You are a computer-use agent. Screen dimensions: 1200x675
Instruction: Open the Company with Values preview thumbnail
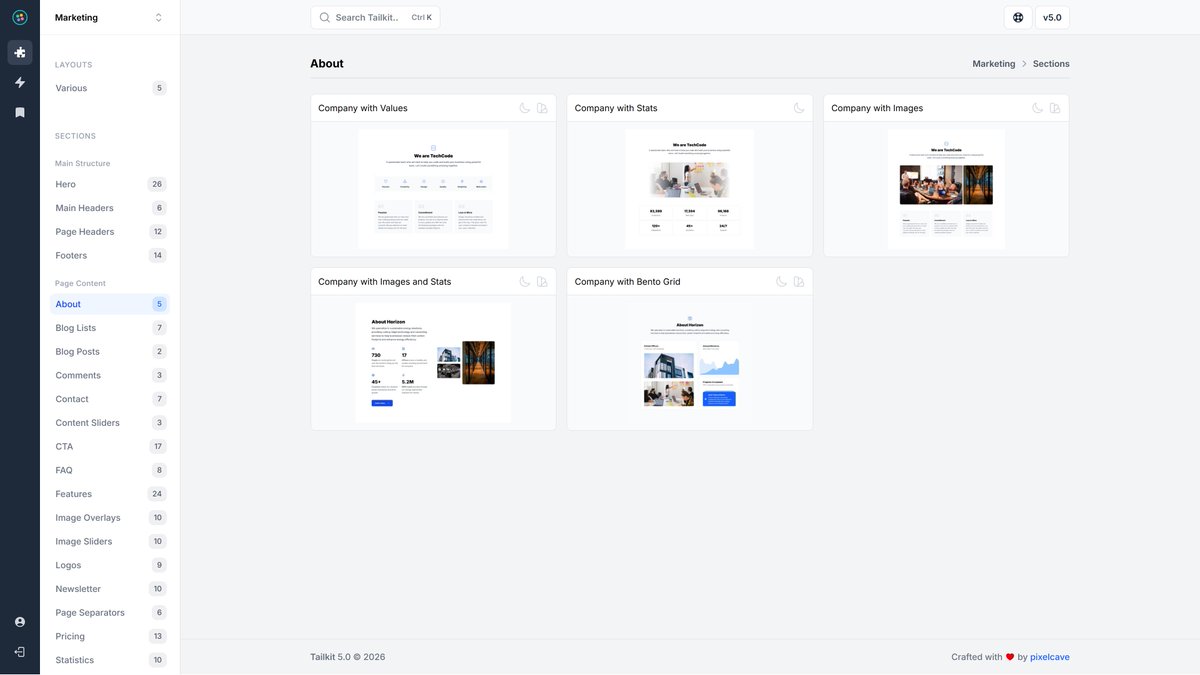pos(433,189)
